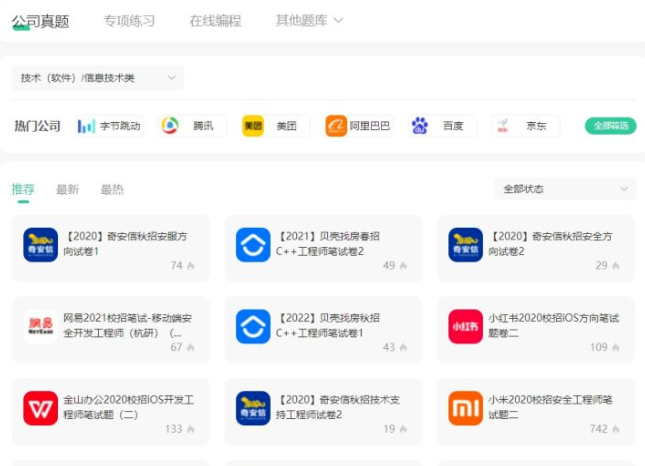Select the 字节跳动 company logo icon

tap(86, 126)
